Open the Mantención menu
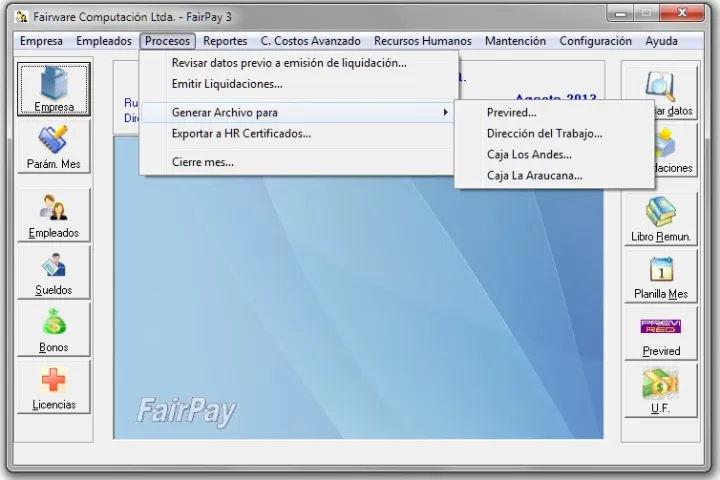 tap(515, 41)
